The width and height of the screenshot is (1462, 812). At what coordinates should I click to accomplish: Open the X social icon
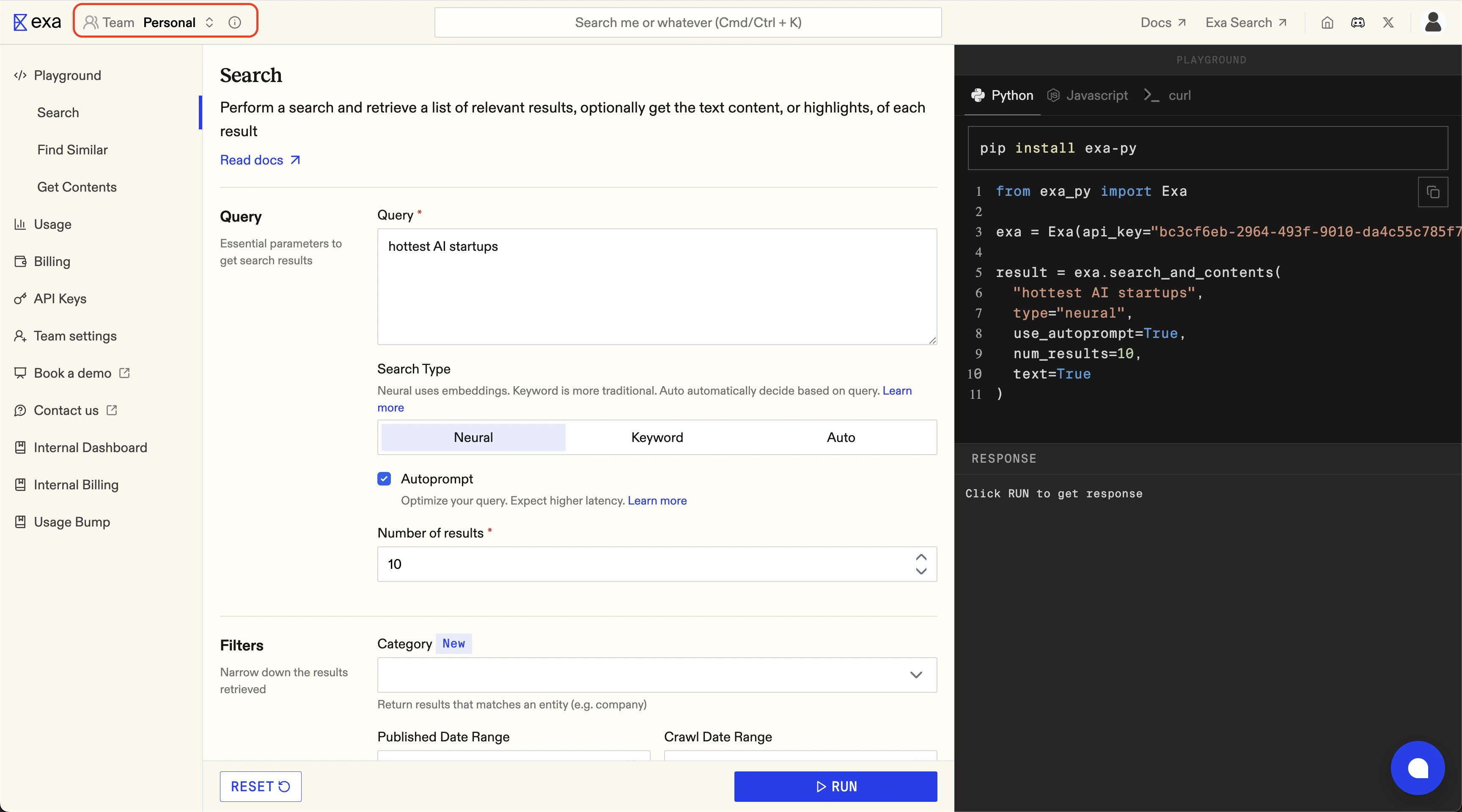(1388, 23)
